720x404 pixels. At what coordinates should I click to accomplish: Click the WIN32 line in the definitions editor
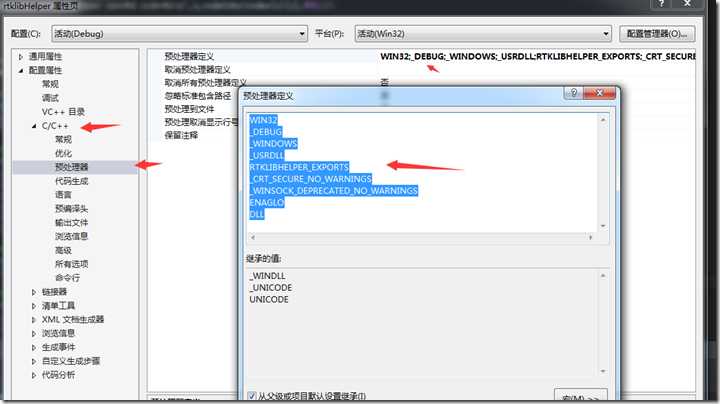click(x=263, y=120)
